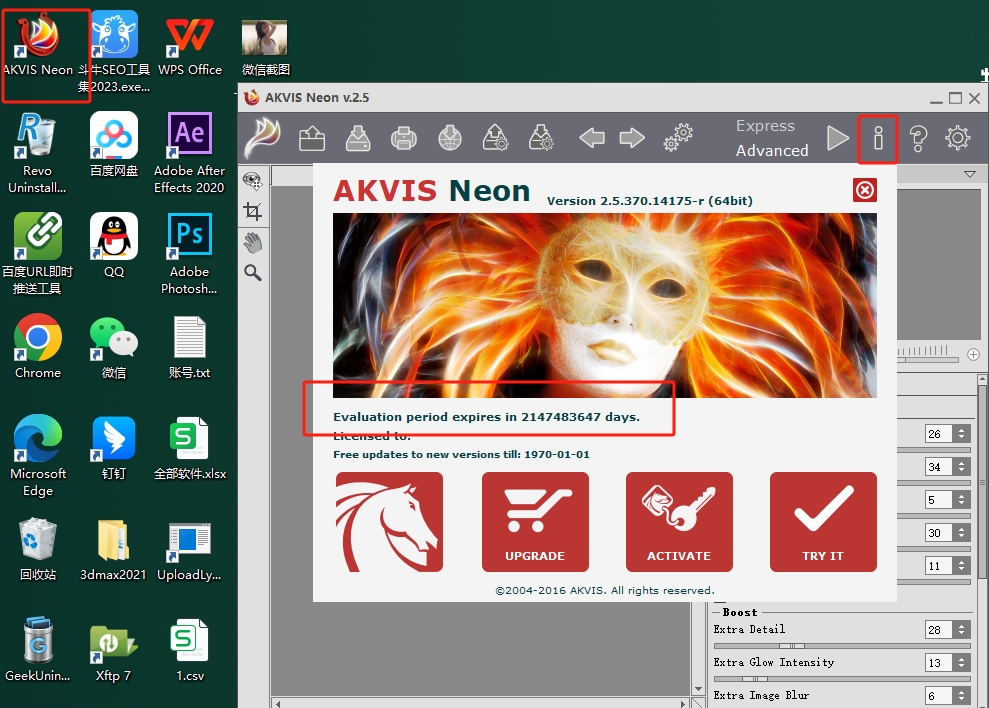Click canvas vertical scrollbar down arrow

698,689
